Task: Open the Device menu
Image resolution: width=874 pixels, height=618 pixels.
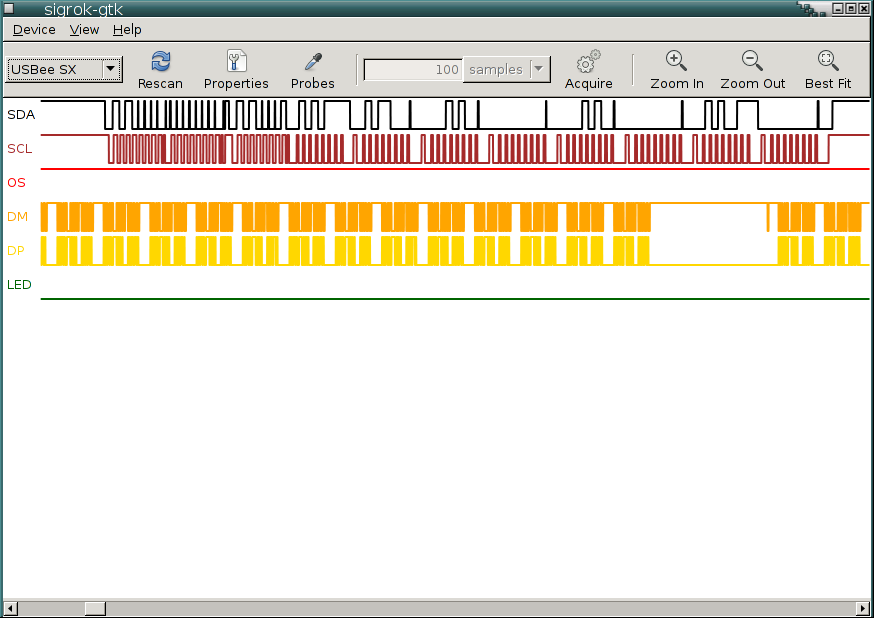Action: click(x=34, y=30)
